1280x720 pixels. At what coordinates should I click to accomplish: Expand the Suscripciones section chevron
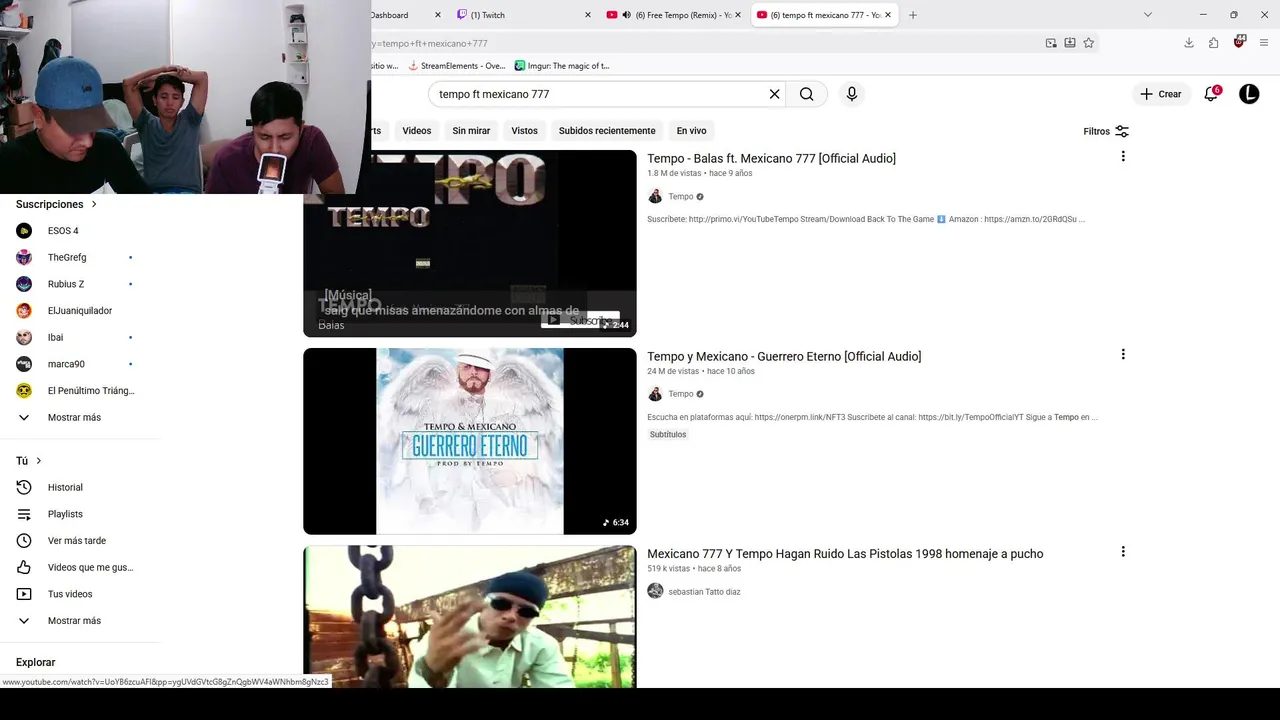pyautogui.click(x=94, y=204)
